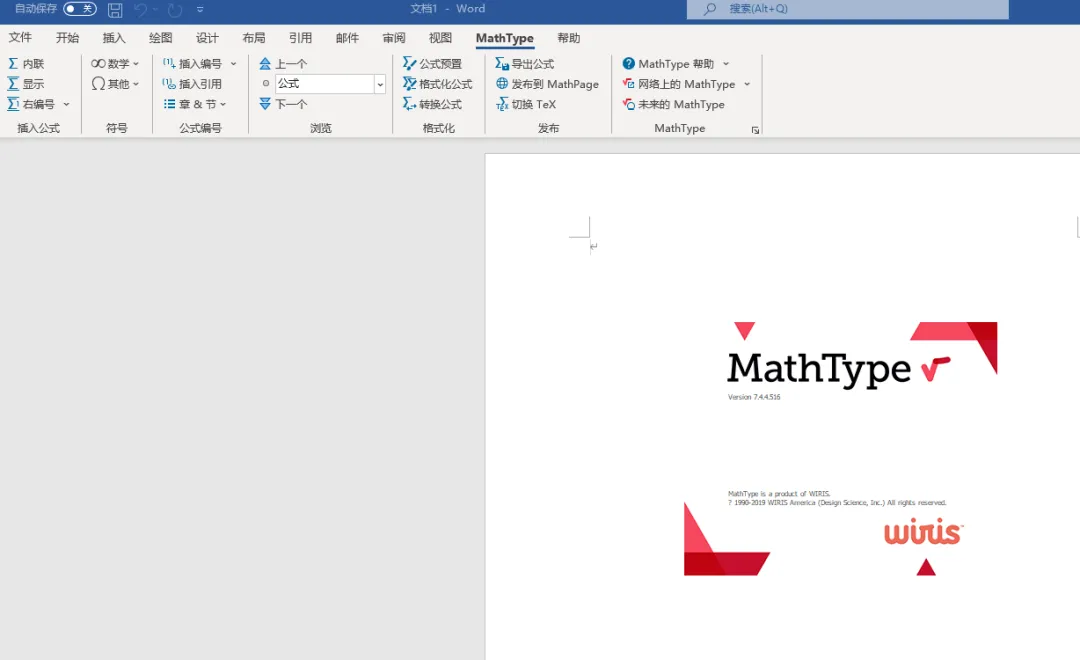
Task: Switch to the 视图 tab
Action: pyautogui.click(x=440, y=38)
